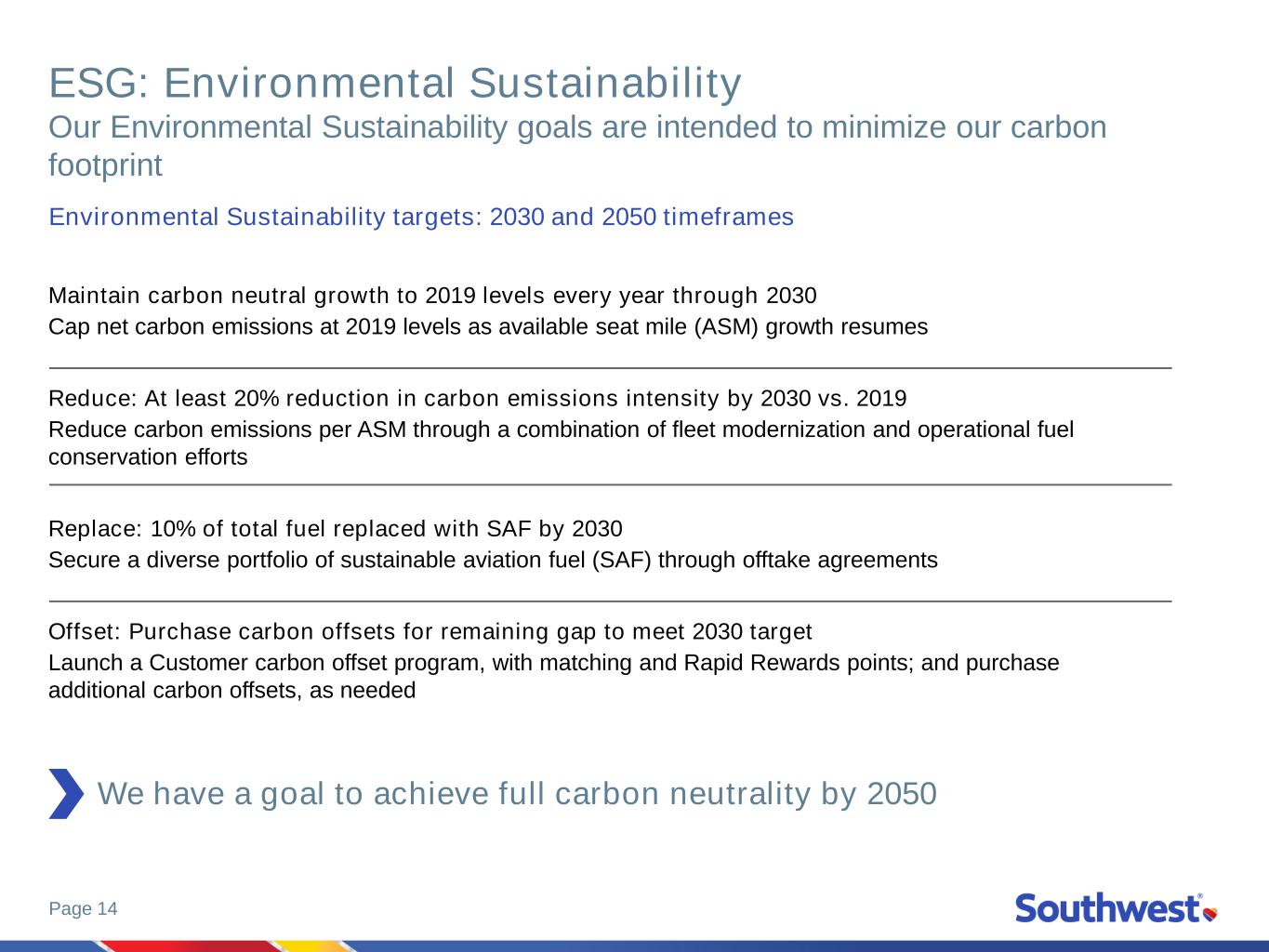Click the 'Launch a Customer carbon offset program' text

[553, 677]
